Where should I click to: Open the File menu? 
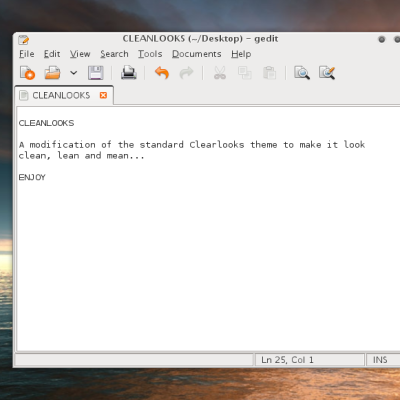click(27, 54)
